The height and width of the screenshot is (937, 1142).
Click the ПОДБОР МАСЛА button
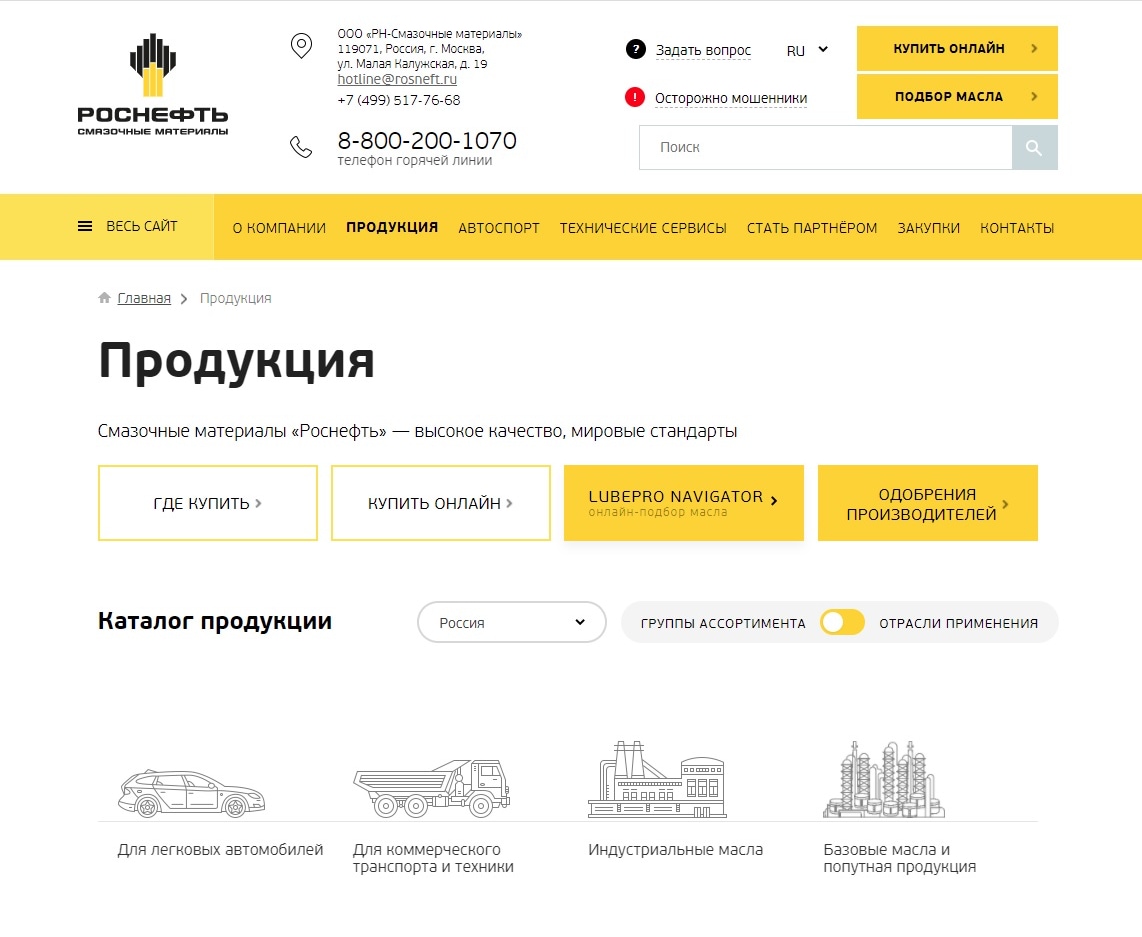[x=957, y=96]
